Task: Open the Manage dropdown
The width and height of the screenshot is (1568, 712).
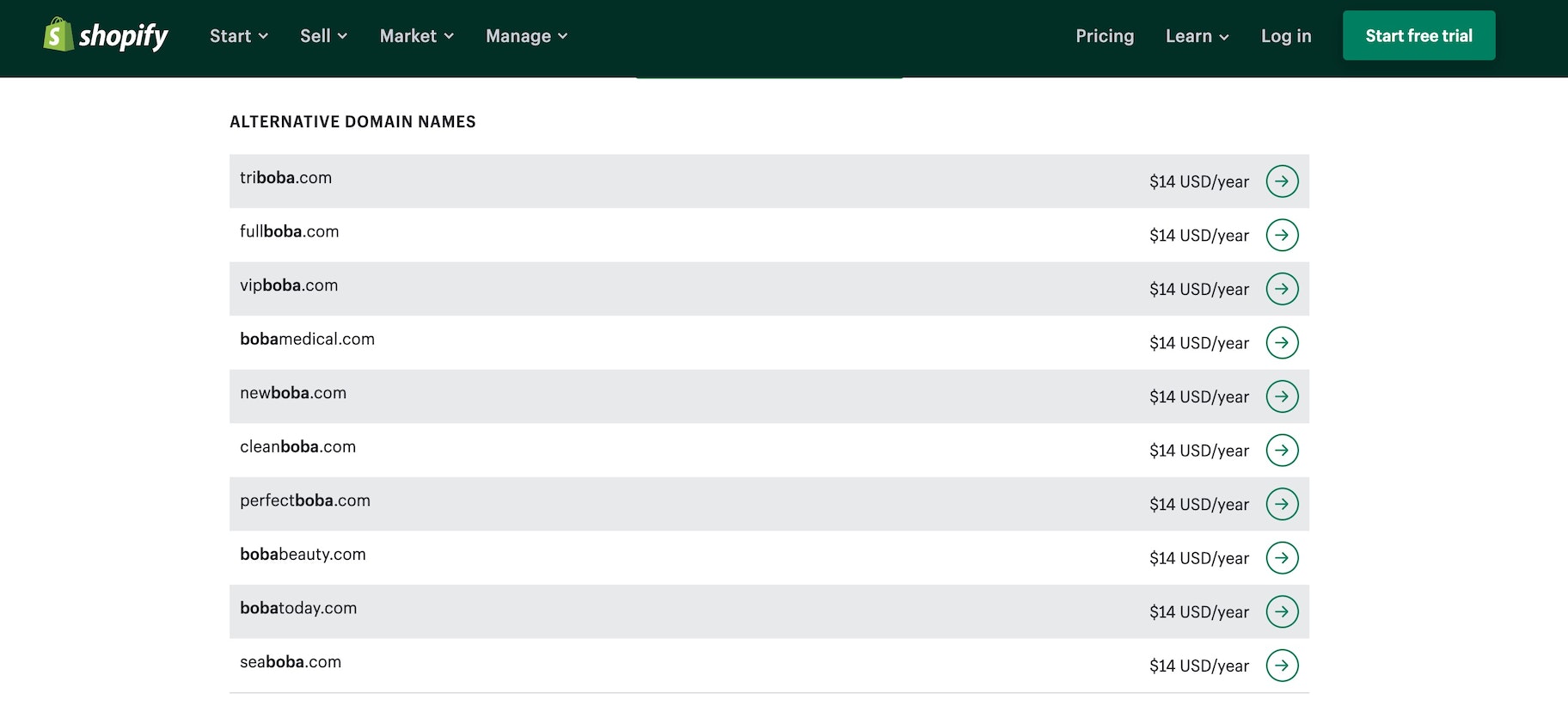Action: point(526,36)
